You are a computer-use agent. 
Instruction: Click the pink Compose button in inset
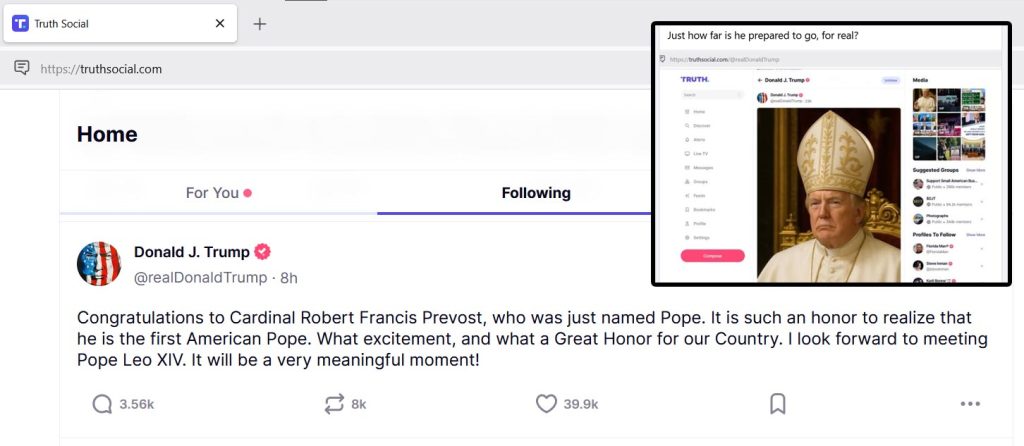pyautogui.click(x=712, y=256)
